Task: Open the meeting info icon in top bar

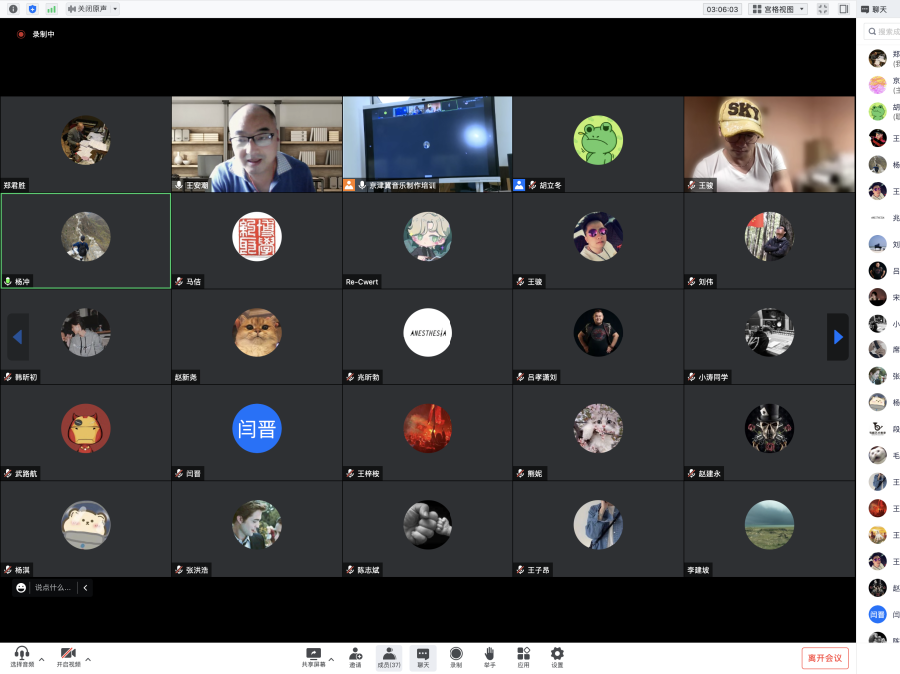Action: 13,9
